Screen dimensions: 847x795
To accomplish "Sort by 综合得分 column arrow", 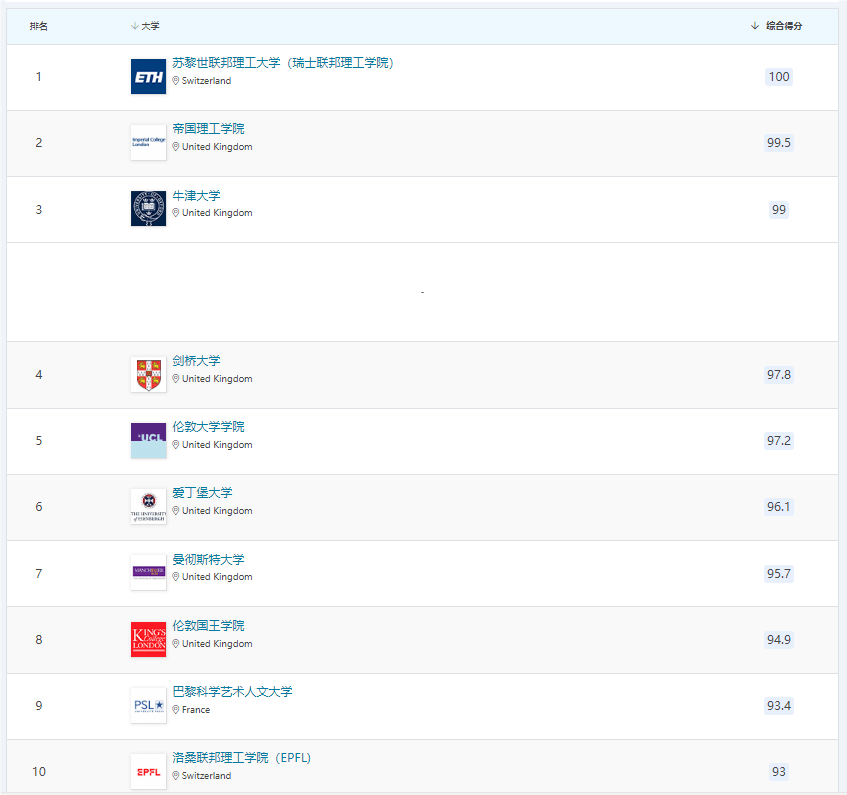I will pos(755,26).
